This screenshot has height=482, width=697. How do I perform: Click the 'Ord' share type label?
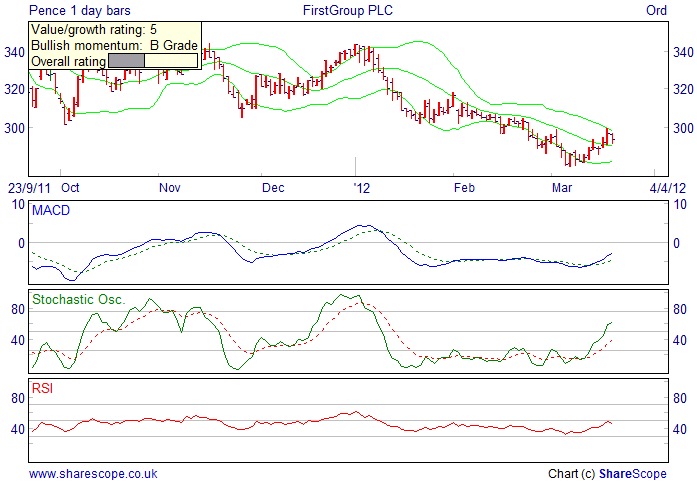[657, 10]
